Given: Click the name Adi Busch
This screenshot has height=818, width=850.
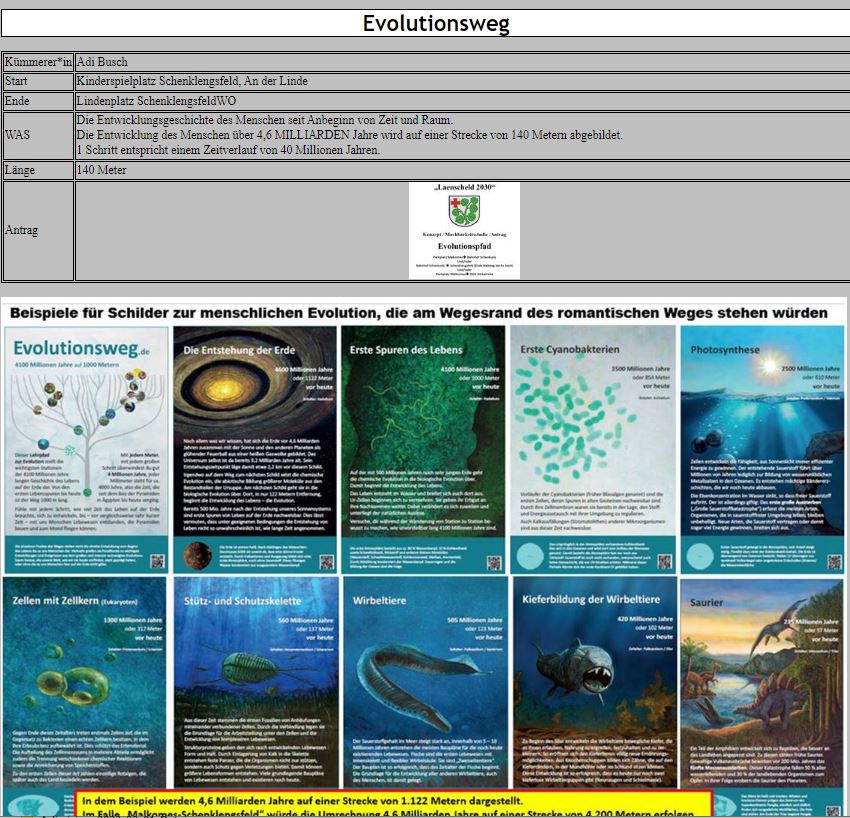Looking at the screenshot, I should tap(105, 61).
